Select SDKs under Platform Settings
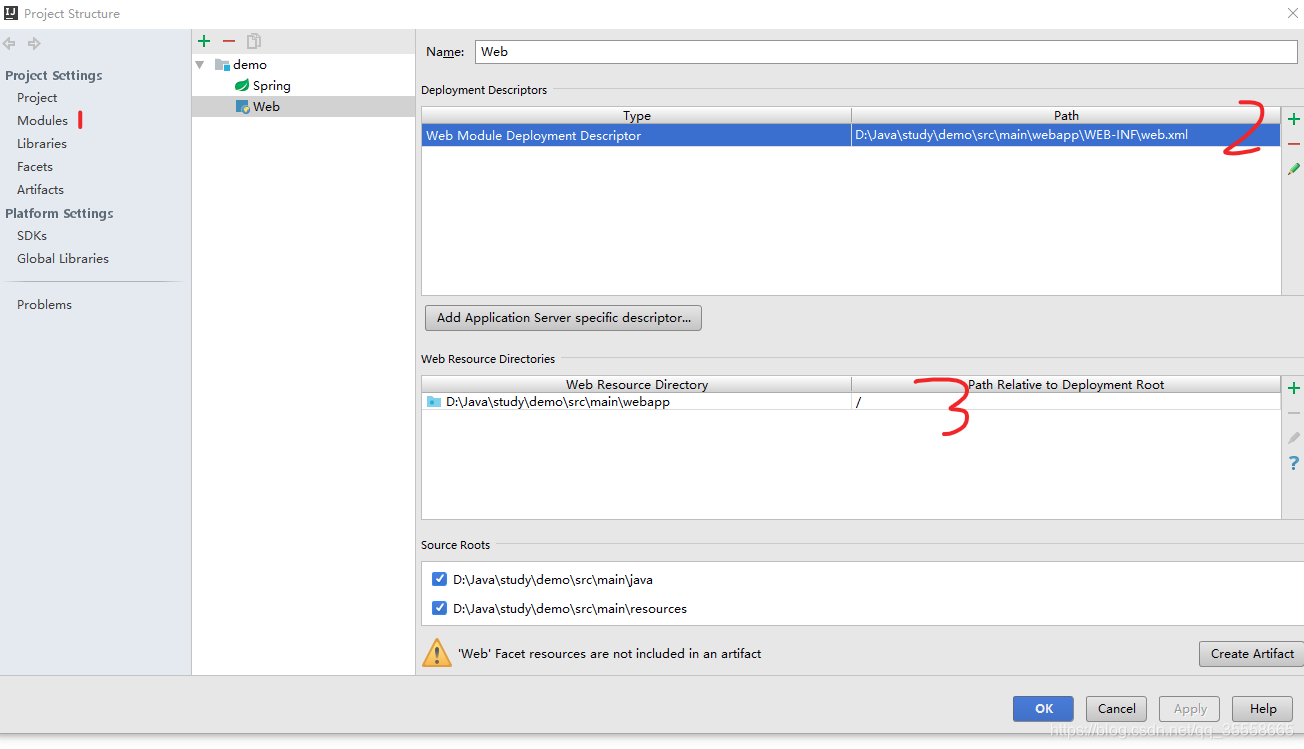 coord(31,235)
